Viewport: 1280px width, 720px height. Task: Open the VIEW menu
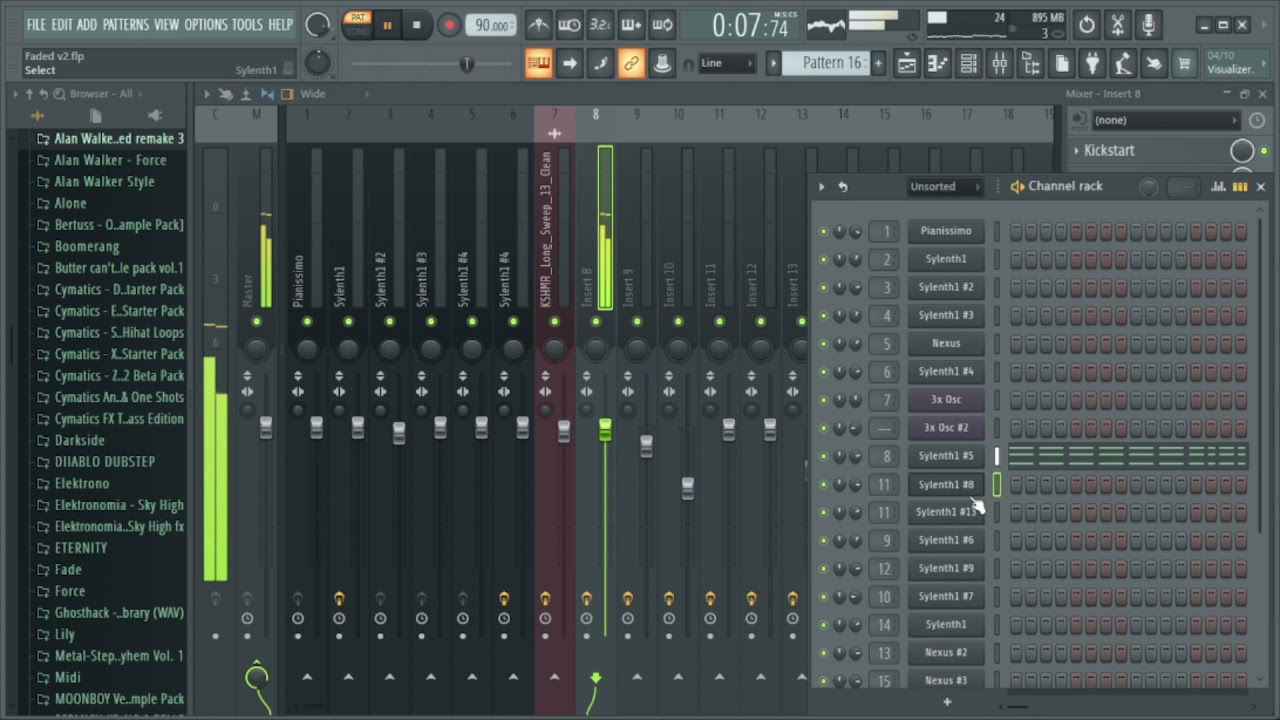[167, 24]
